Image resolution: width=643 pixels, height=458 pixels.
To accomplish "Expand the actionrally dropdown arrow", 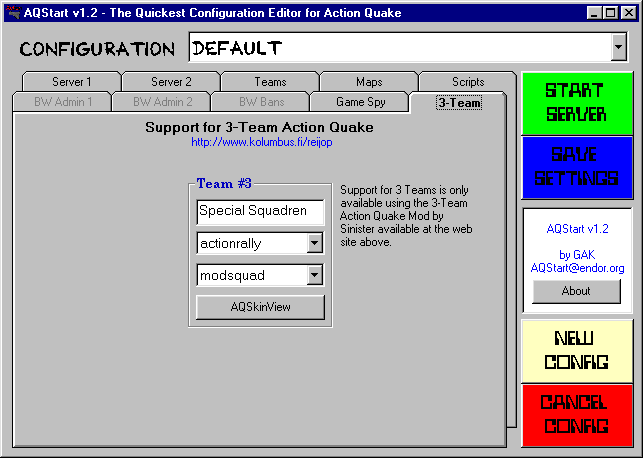I will [315, 243].
